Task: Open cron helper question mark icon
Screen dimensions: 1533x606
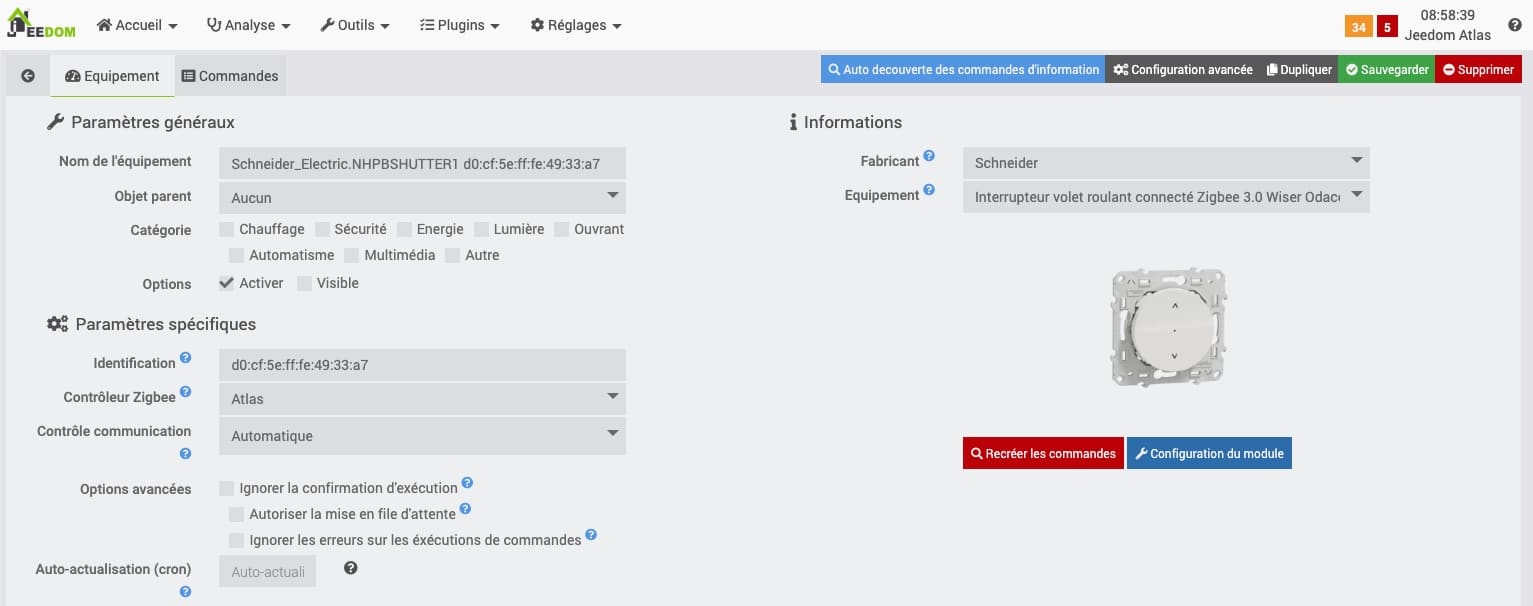Action: point(350,568)
